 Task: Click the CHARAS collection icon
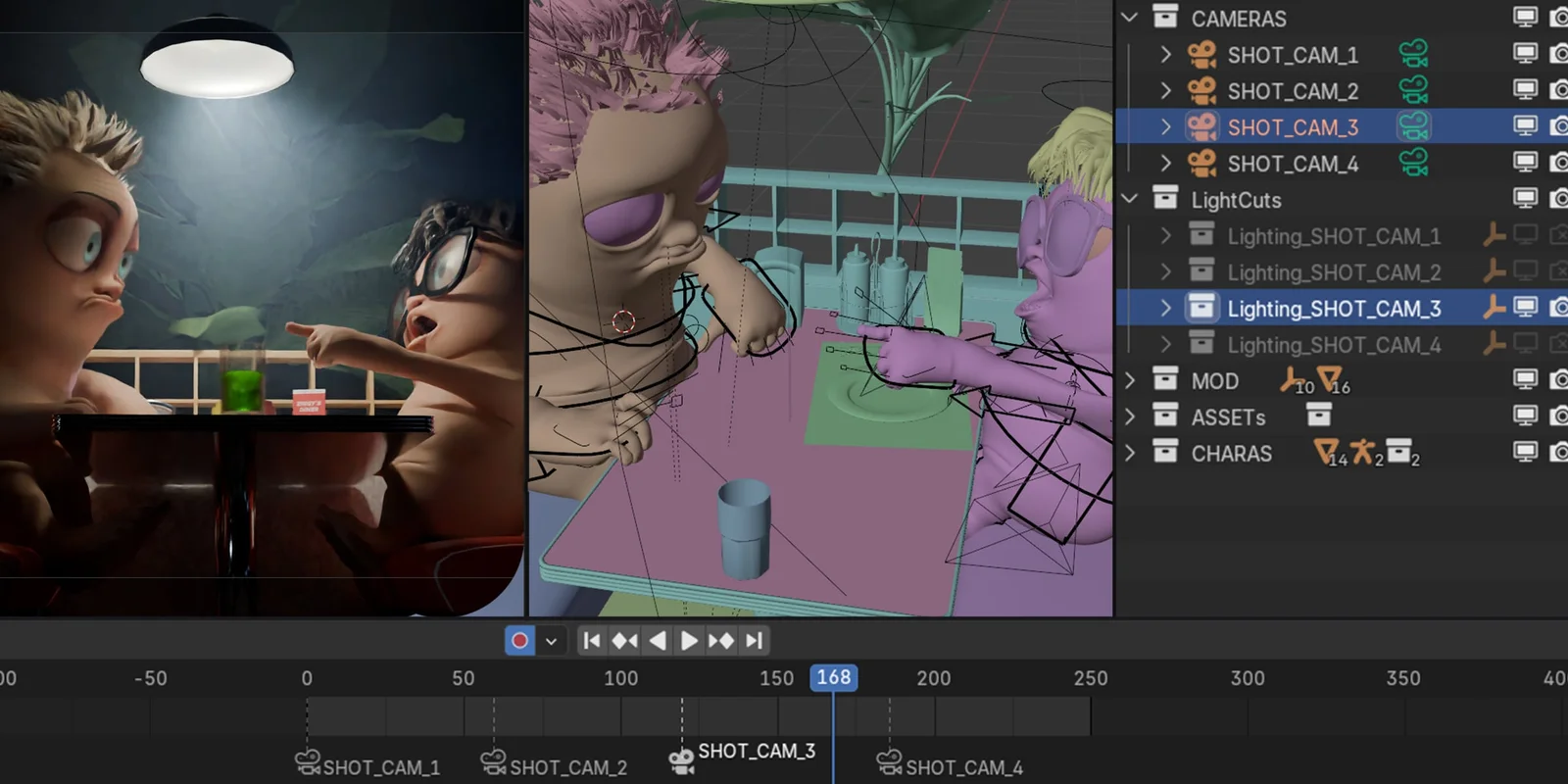[1165, 453]
